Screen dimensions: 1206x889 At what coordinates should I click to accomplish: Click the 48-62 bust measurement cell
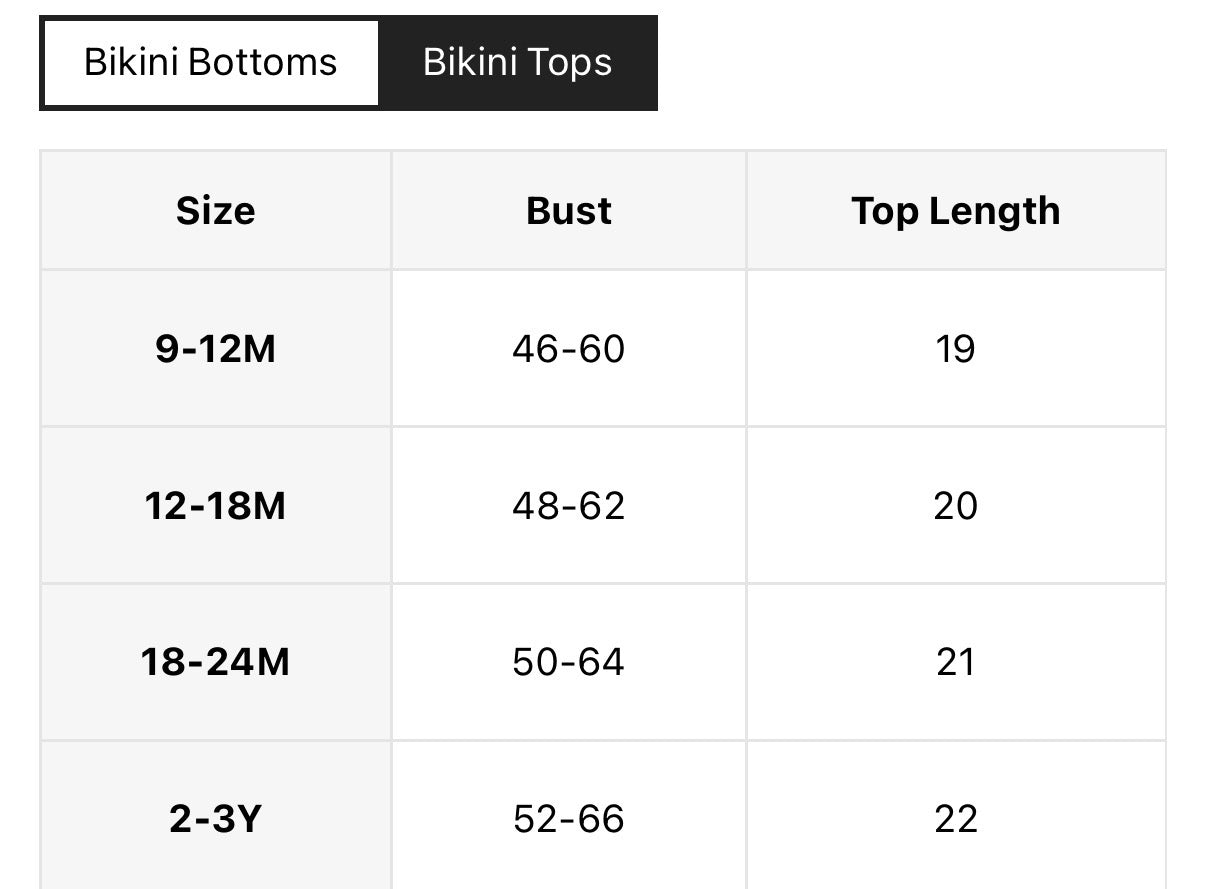568,506
